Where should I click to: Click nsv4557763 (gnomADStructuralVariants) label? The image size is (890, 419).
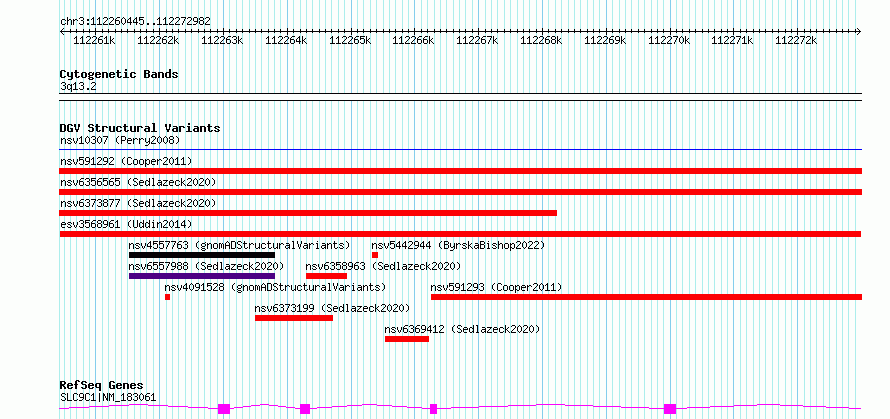240,245
